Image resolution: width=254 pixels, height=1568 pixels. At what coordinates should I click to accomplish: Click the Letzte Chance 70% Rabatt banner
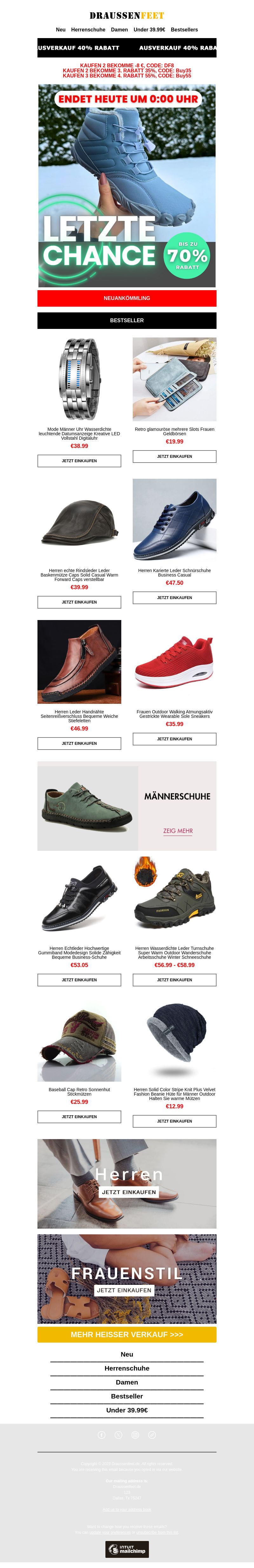point(127,186)
